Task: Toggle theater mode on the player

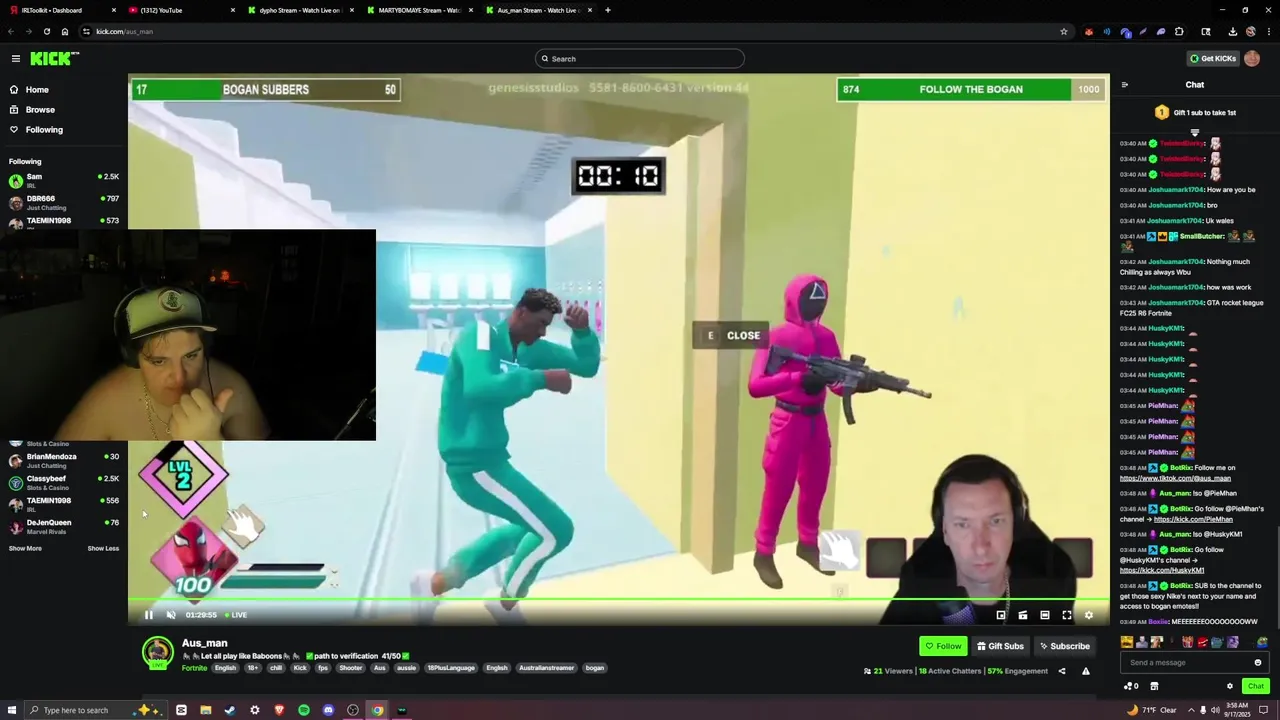Action: [1045, 615]
